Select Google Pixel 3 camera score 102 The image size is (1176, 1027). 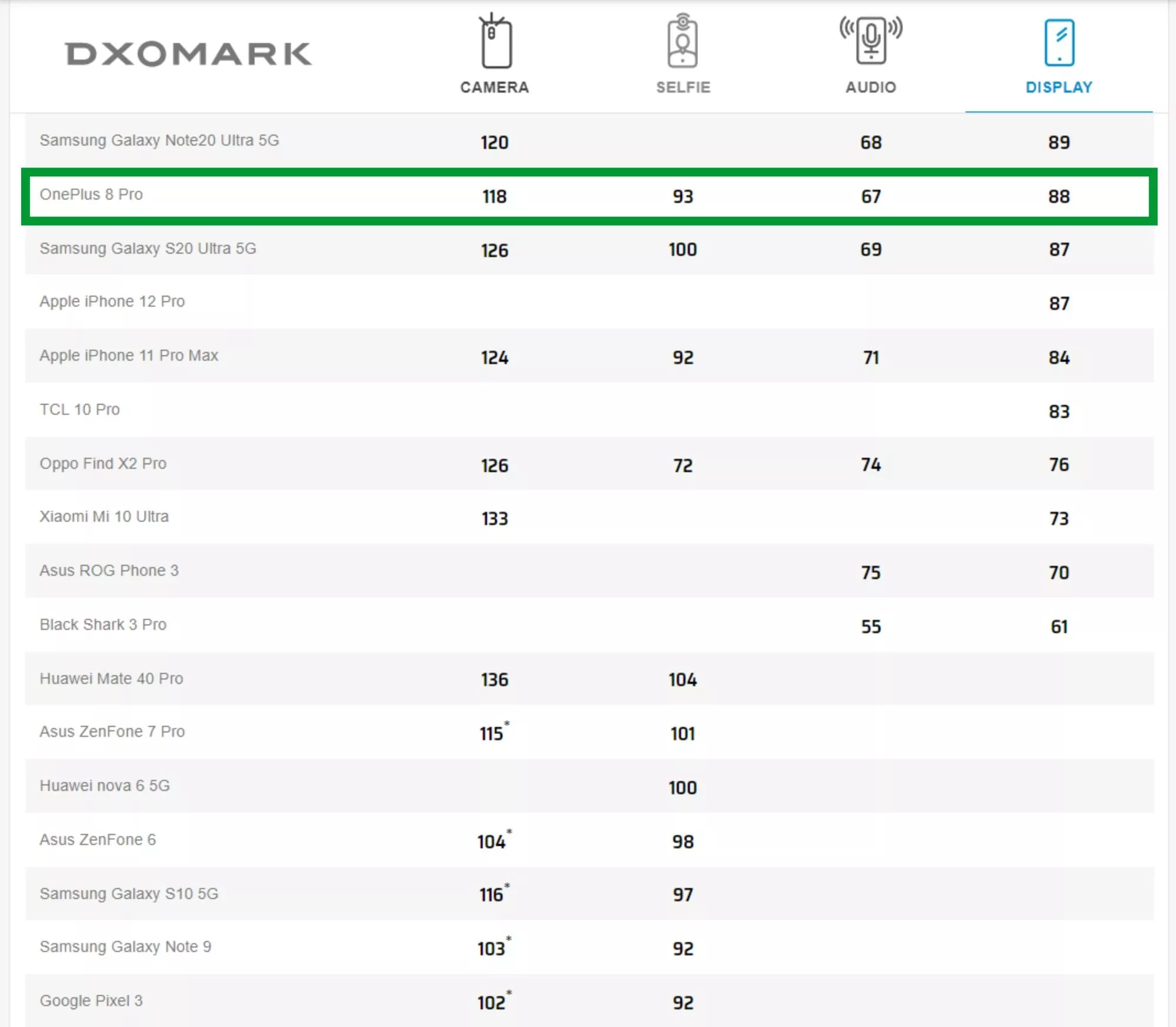pyautogui.click(x=492, y=1003)
